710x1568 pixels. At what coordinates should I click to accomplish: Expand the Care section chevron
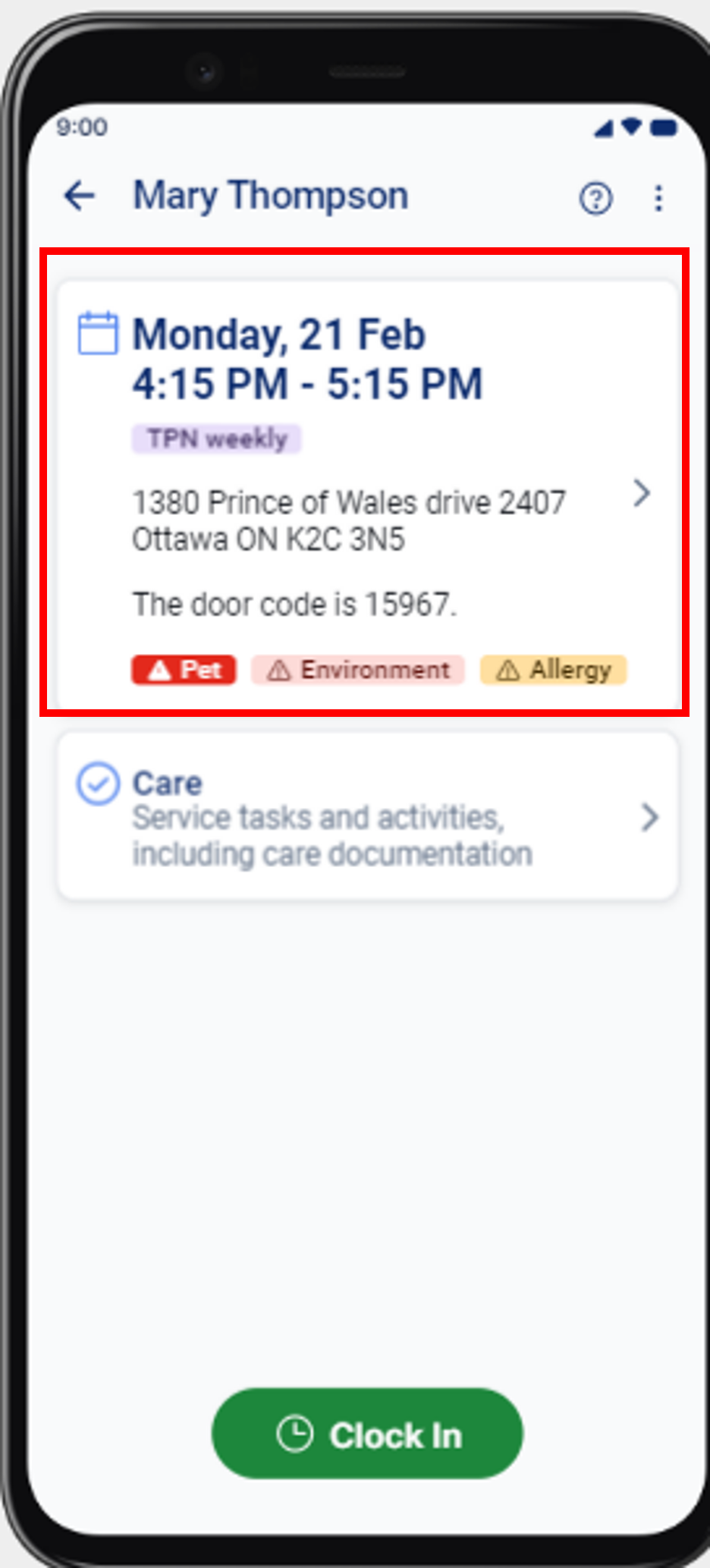tap(649, 817)
